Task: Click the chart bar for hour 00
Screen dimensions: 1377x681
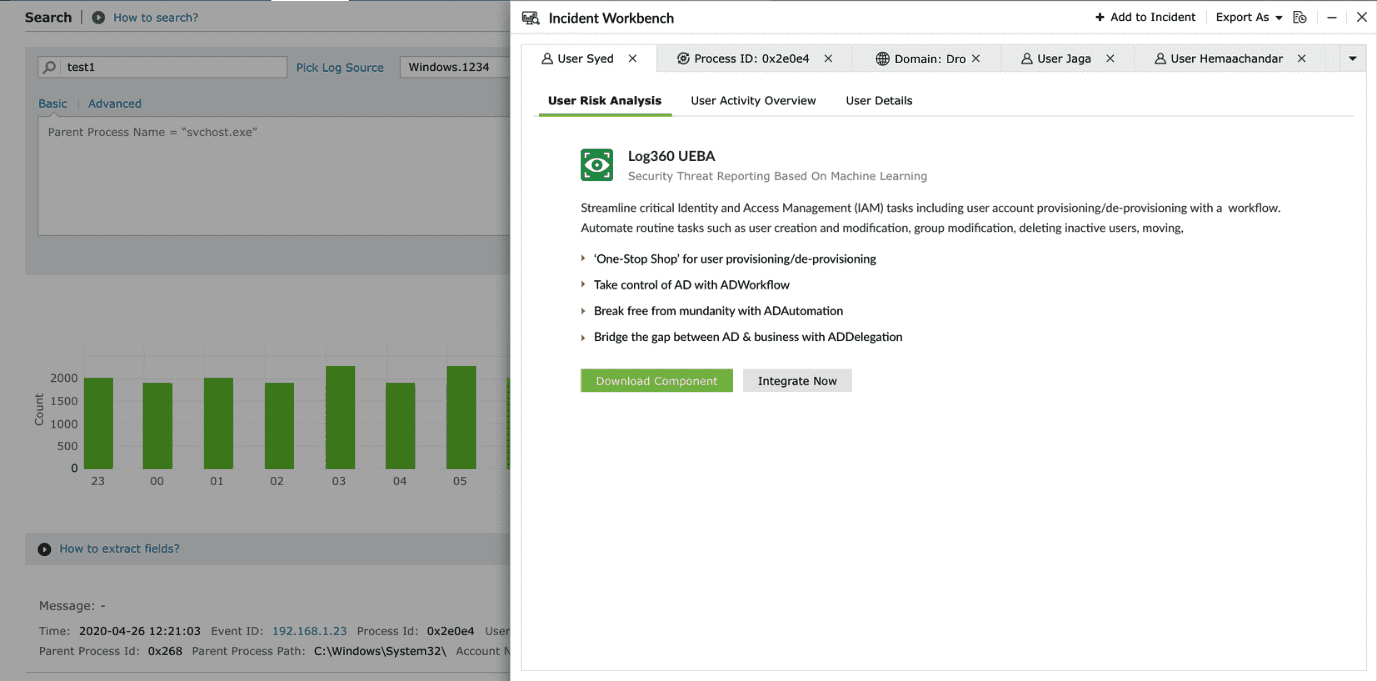Action: tap(157, 426)
